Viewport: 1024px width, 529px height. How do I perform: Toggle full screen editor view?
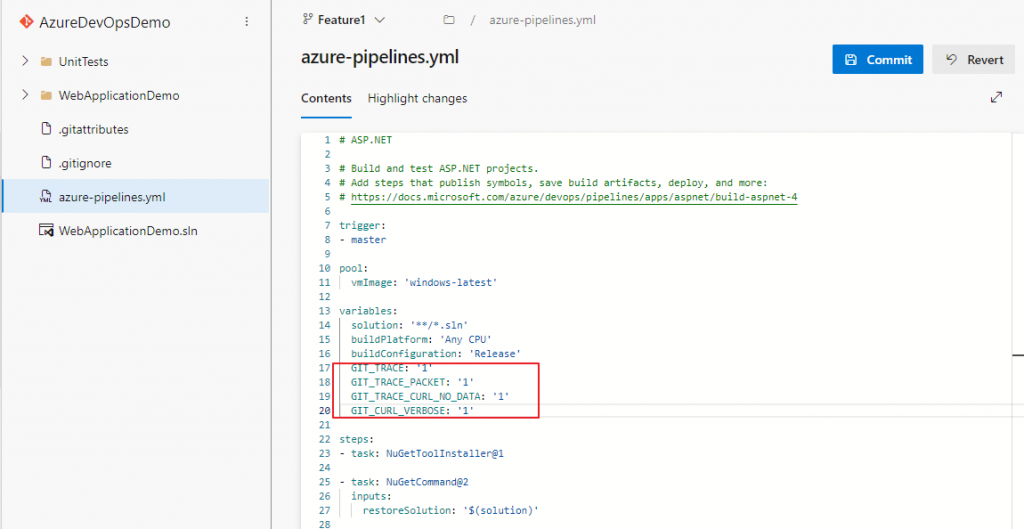click(x=996, y=97)
